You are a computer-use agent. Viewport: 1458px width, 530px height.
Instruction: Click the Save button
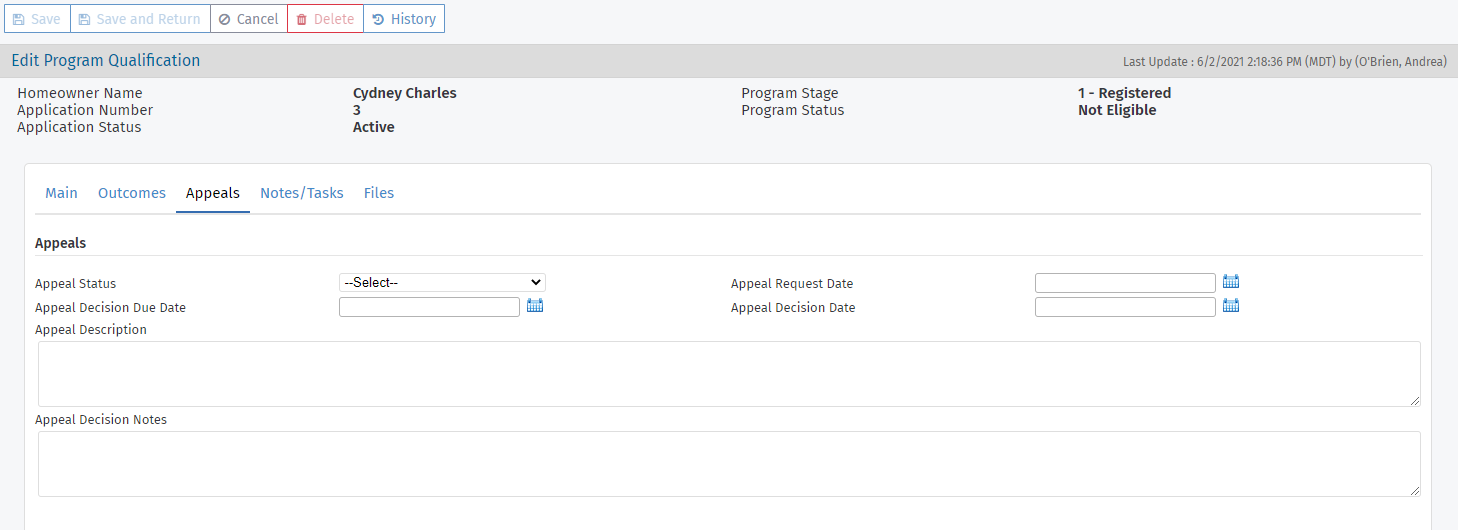[37, 19]
